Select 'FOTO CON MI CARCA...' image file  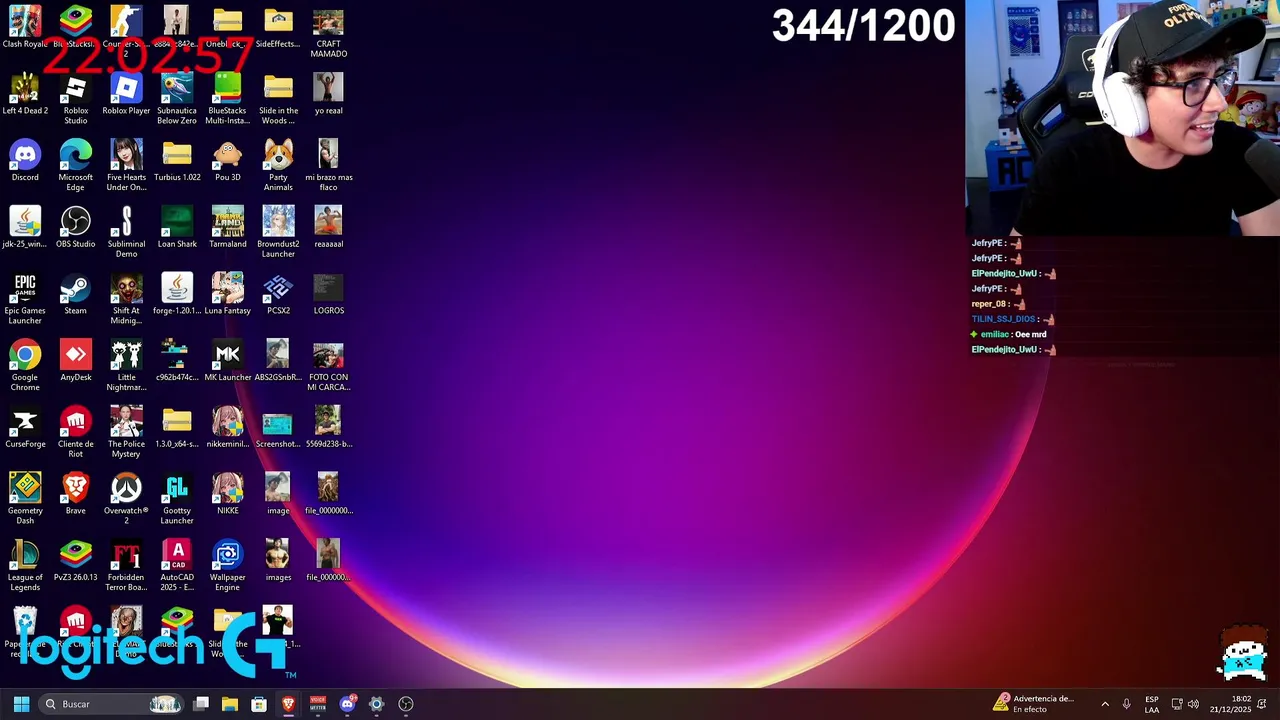tap(328, 366)
